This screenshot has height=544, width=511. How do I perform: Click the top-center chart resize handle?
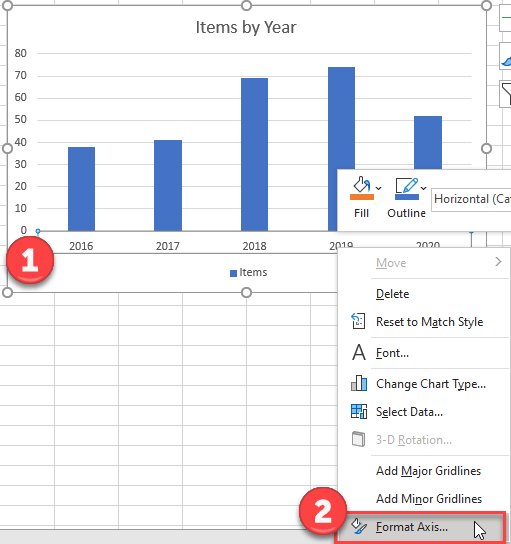pos(246,5)
